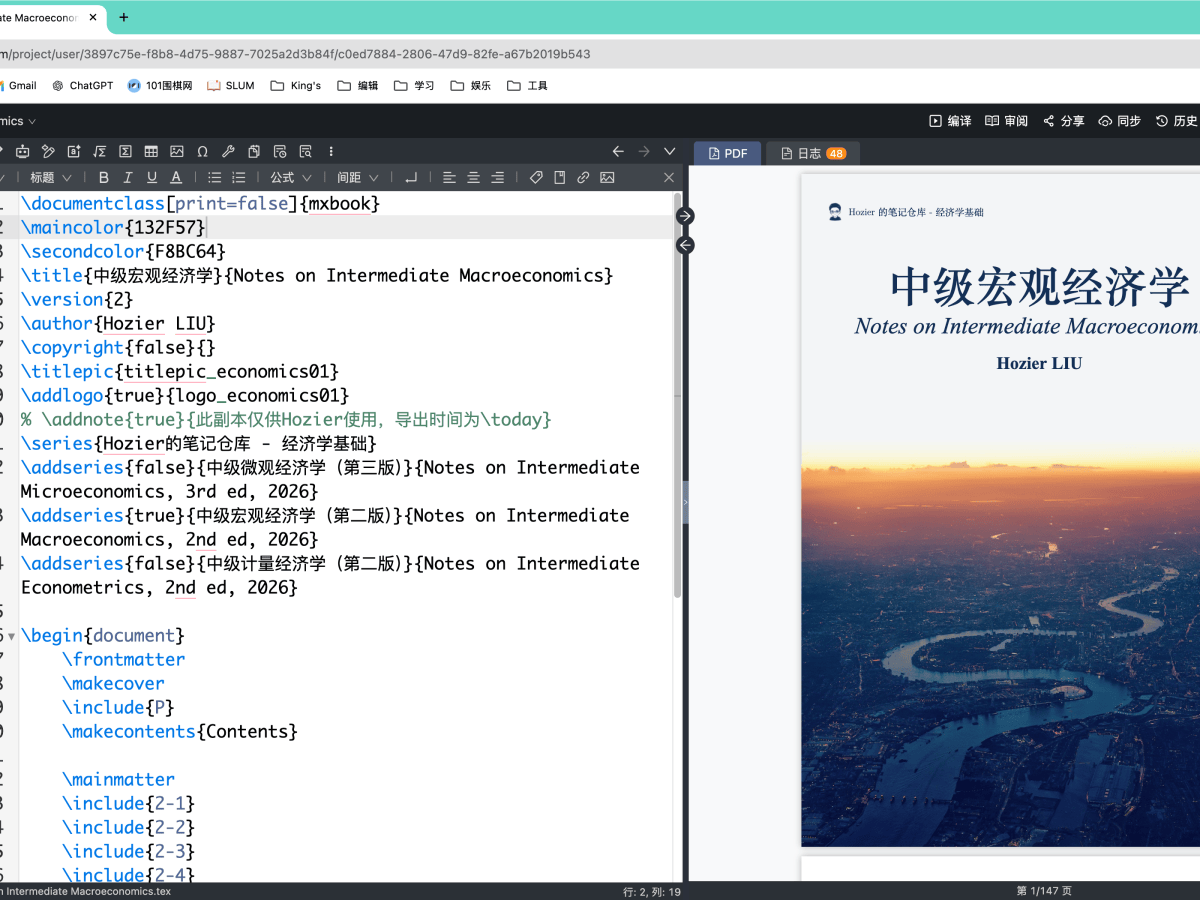Click the search-in-document icon
This screenshot has width=1200, height=900.
305,152
